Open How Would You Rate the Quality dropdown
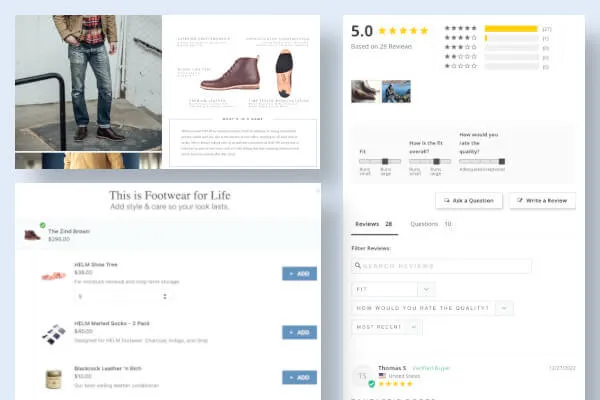Viewport: 600px width, 400px height. pos(432,308)
